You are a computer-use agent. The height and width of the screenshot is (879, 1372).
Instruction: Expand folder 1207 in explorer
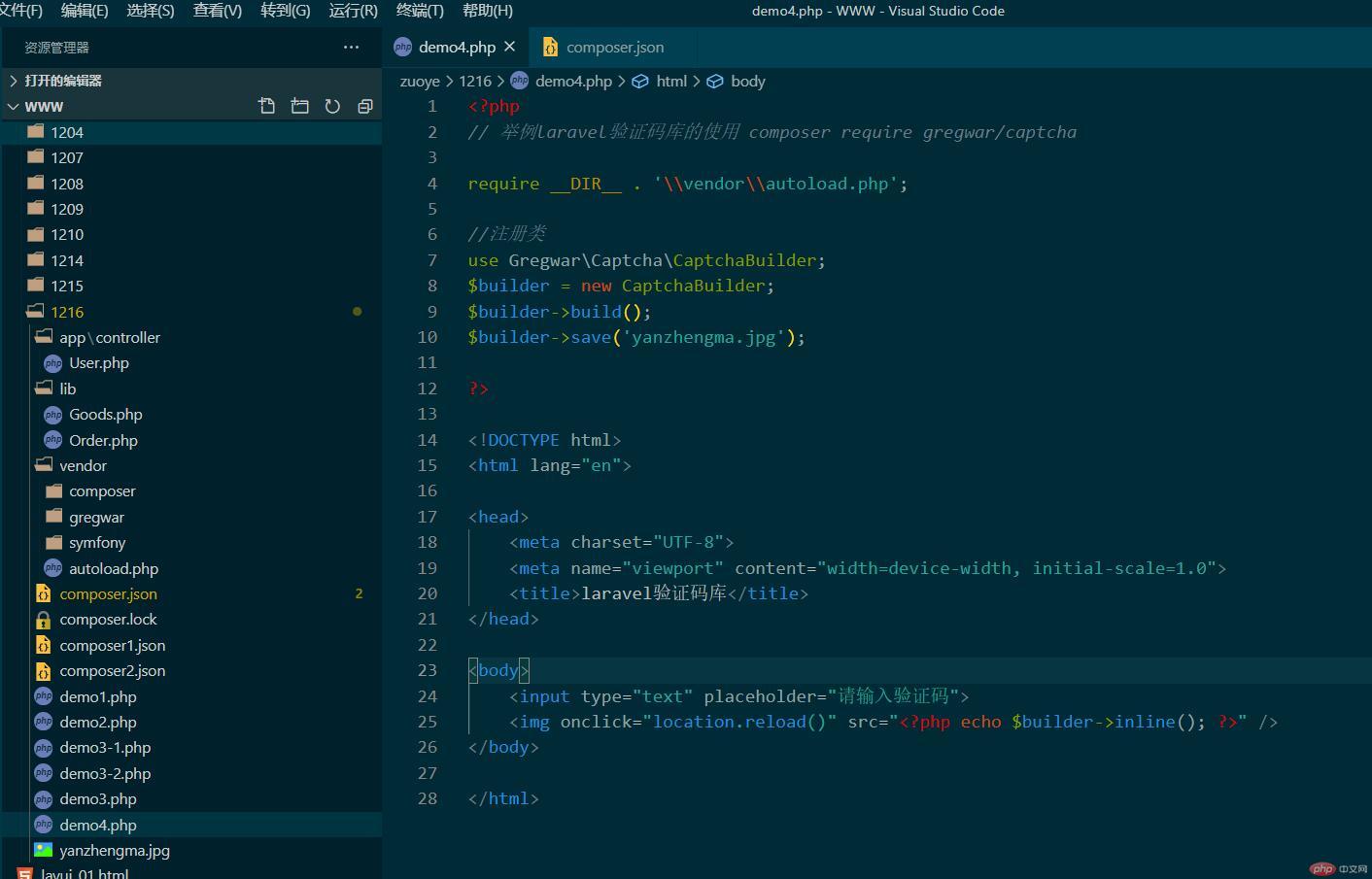pos(190,157)
